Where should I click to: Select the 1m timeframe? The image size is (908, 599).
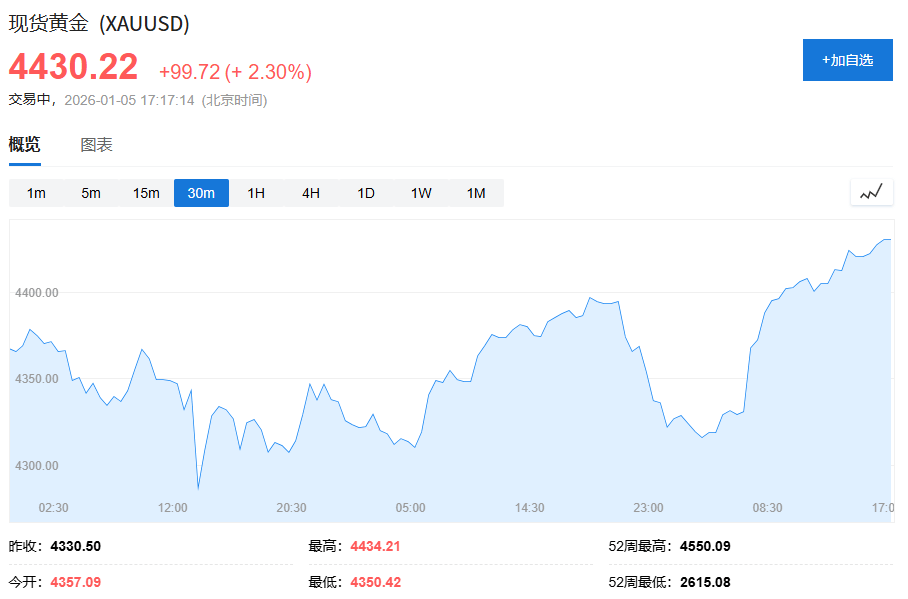(36, 193)
